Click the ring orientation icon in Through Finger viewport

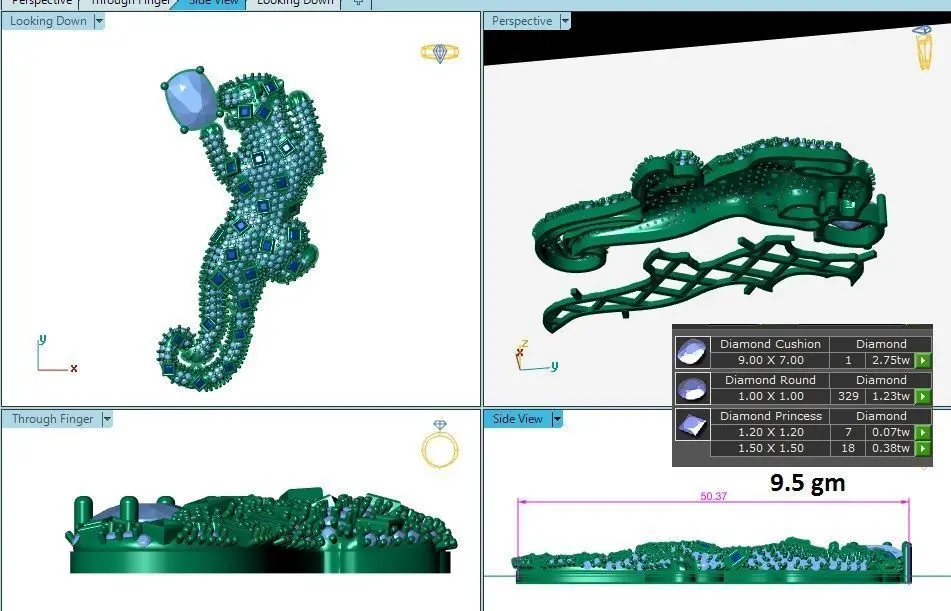pyautogui.click(x=440, y=444)
